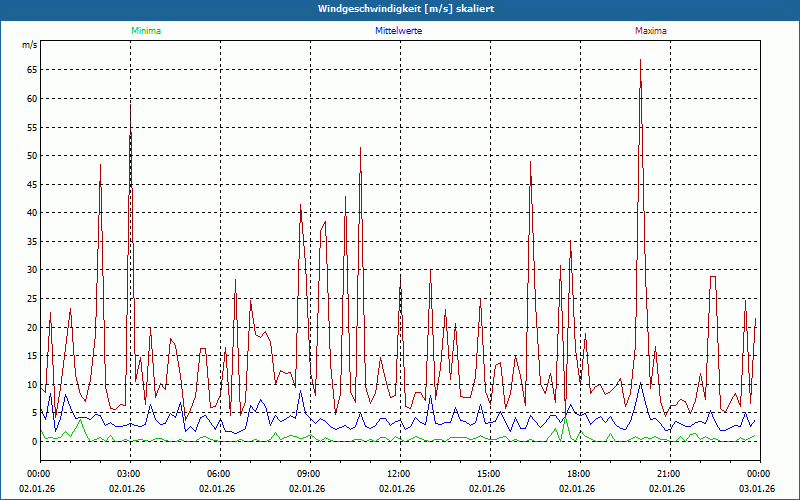Click the m/s unit label on y-axis
800x500 pixels.
[x=30, y=45]
